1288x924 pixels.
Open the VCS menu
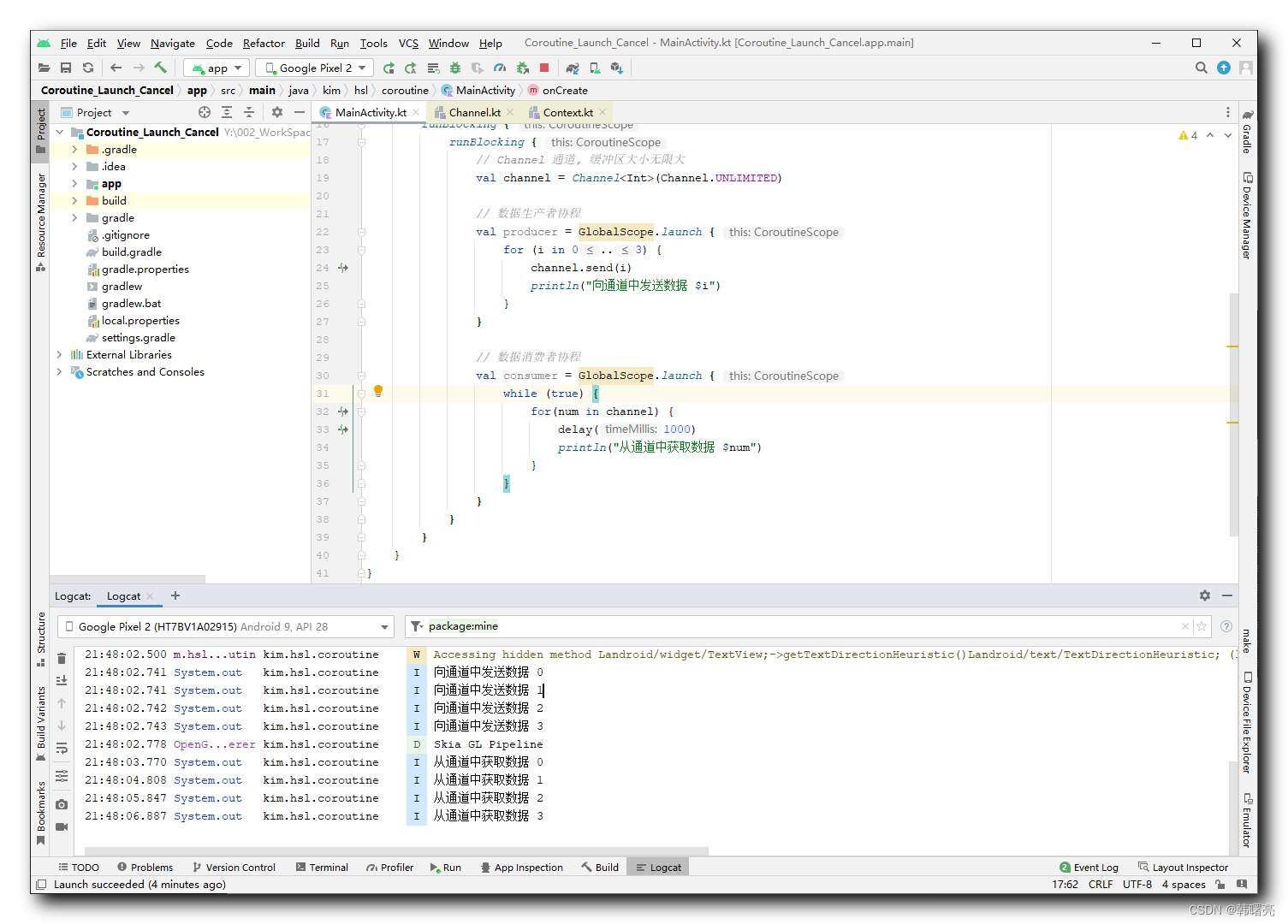click(x=409, y=43)
